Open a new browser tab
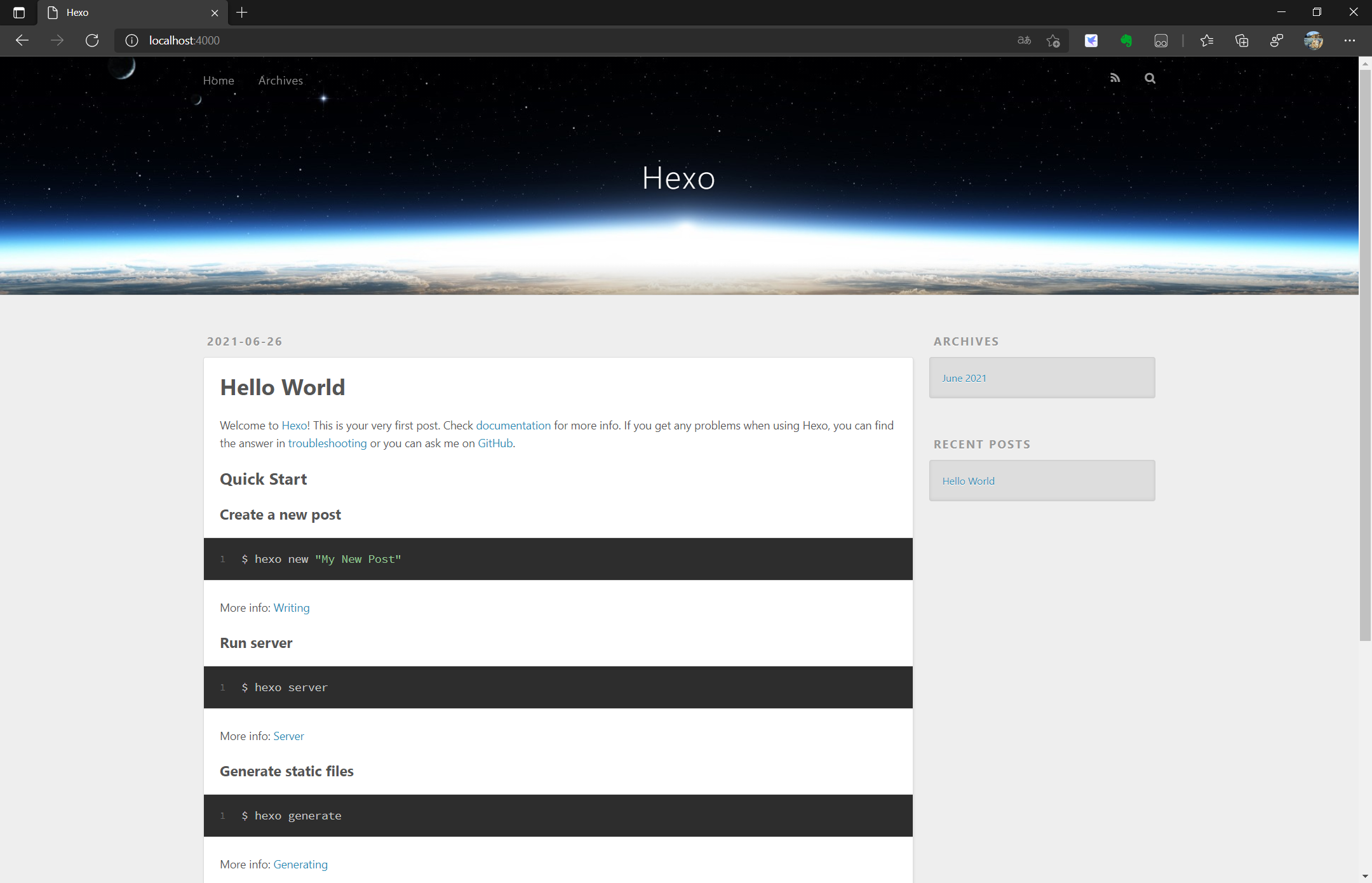1372x883 pixels. pyautogui.click(x=242, y=13)
